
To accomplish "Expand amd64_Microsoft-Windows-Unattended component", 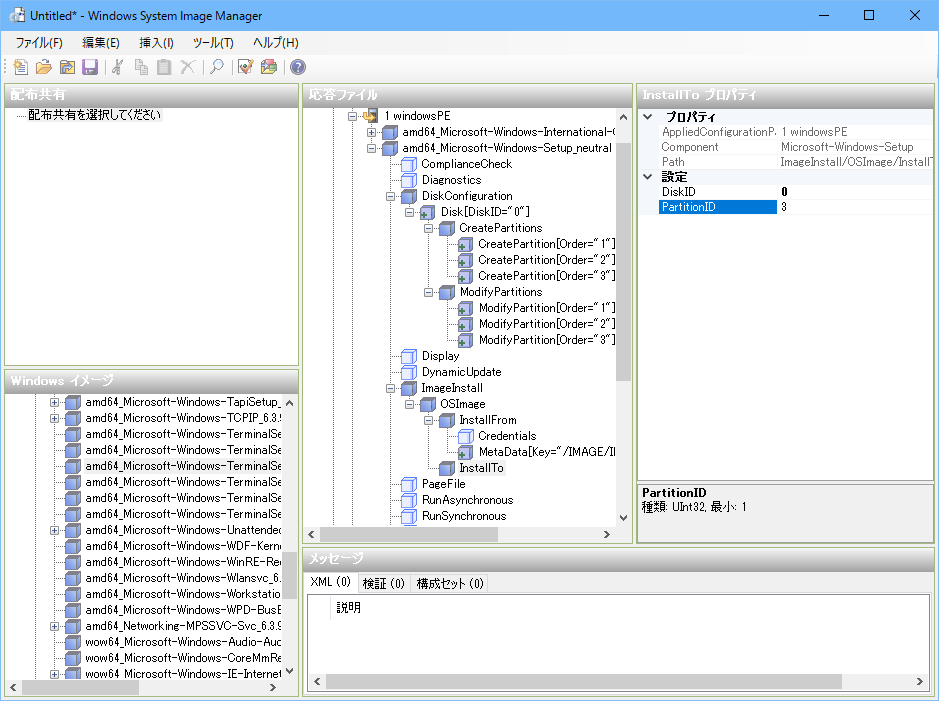I will tap(54, 530).
